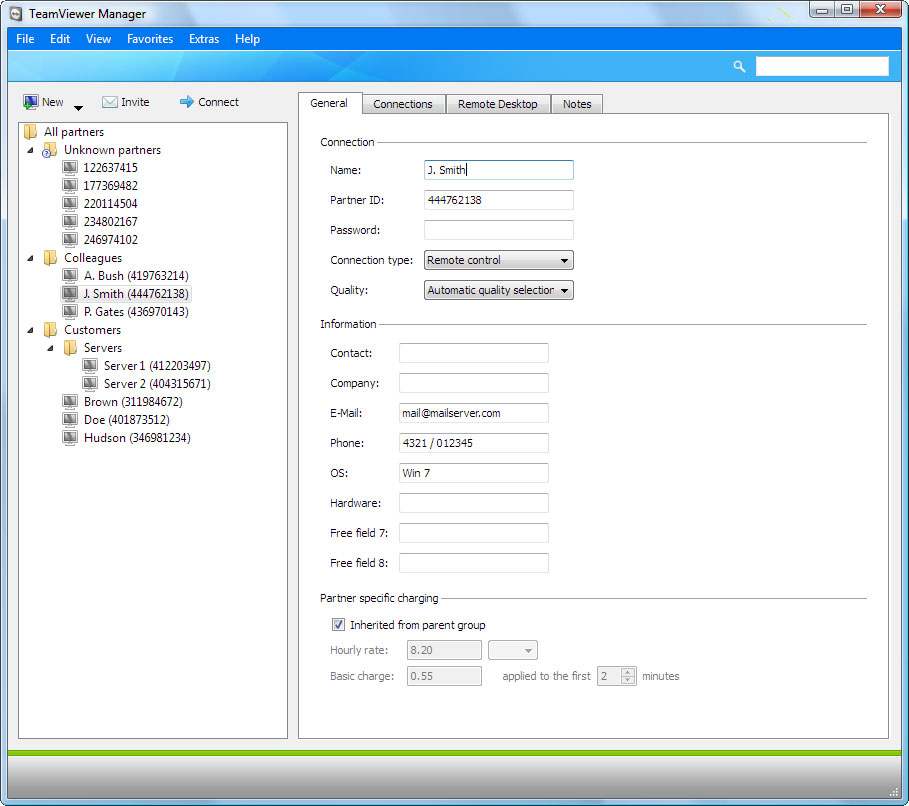Open the New button dropdown arrow

coord(78,108)
